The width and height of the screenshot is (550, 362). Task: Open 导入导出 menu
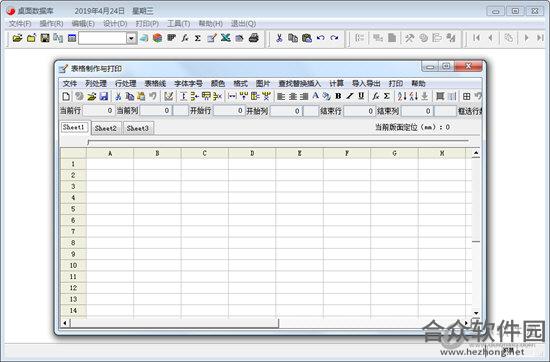[x=366, y=83]
